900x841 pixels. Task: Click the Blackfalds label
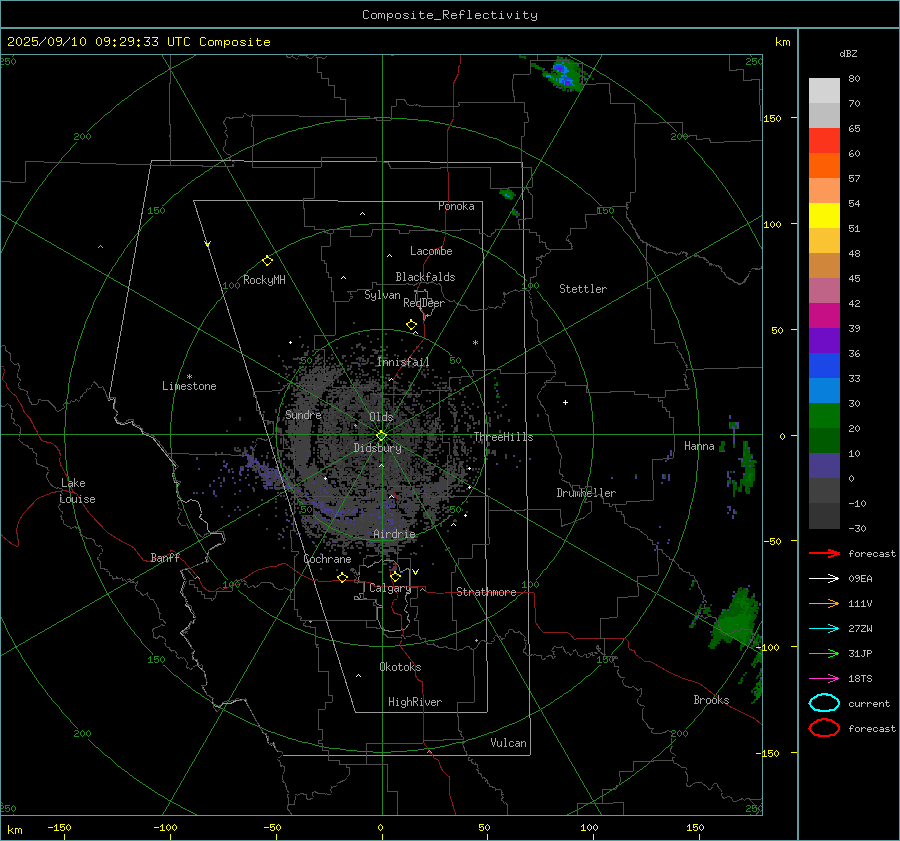pyautogui.click(x=425, y=277)
